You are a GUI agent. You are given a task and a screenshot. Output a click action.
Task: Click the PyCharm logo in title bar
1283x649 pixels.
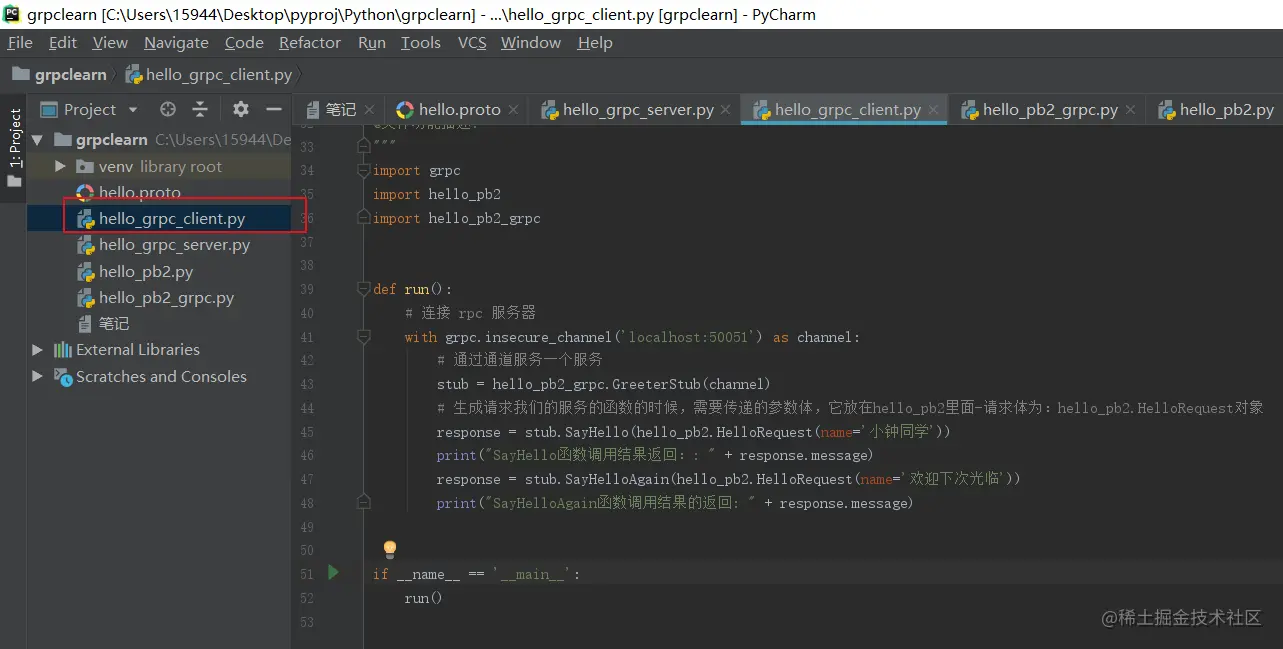[12, 14]
